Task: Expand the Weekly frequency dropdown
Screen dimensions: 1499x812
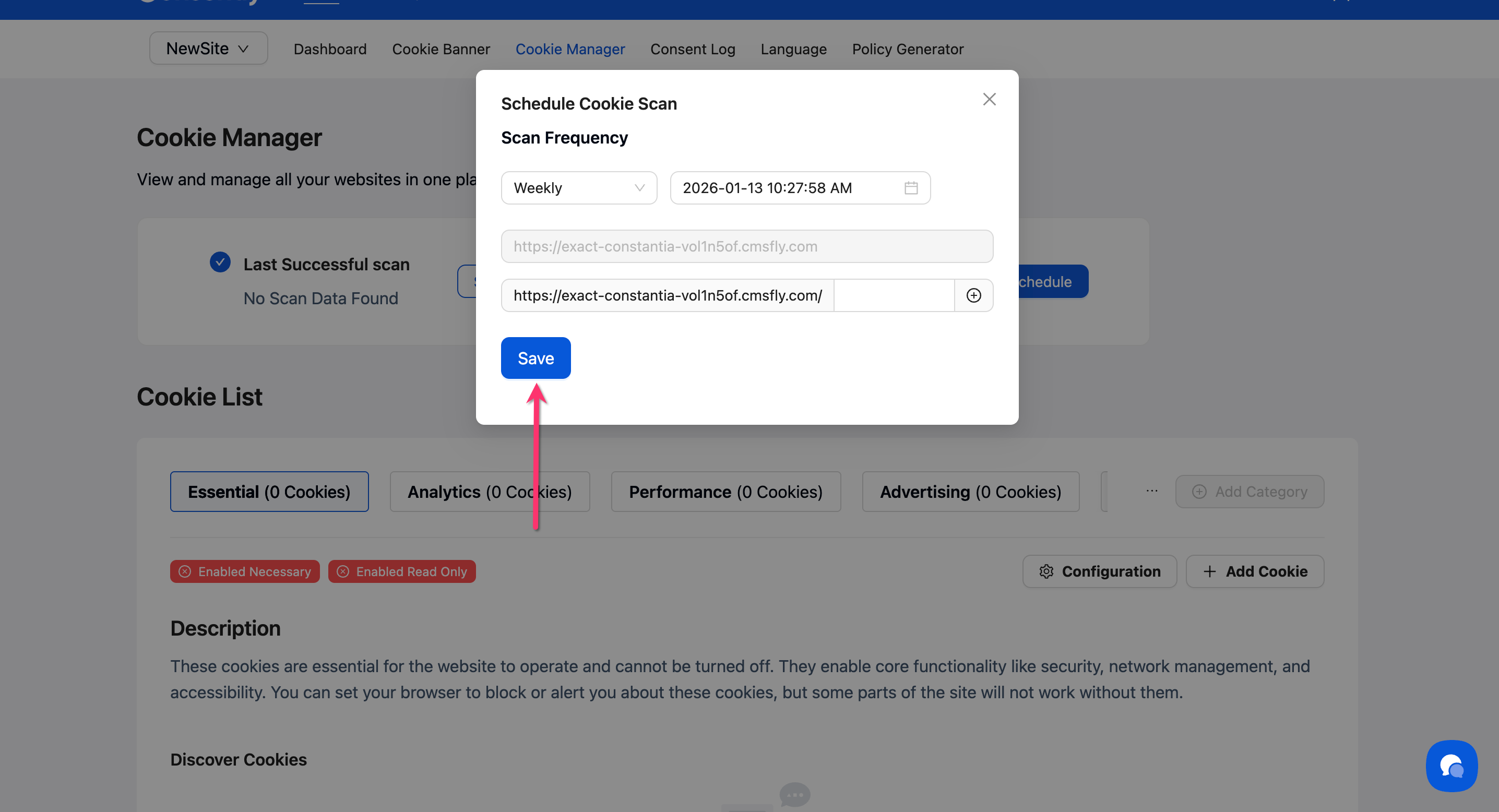Action: point(578,188)
